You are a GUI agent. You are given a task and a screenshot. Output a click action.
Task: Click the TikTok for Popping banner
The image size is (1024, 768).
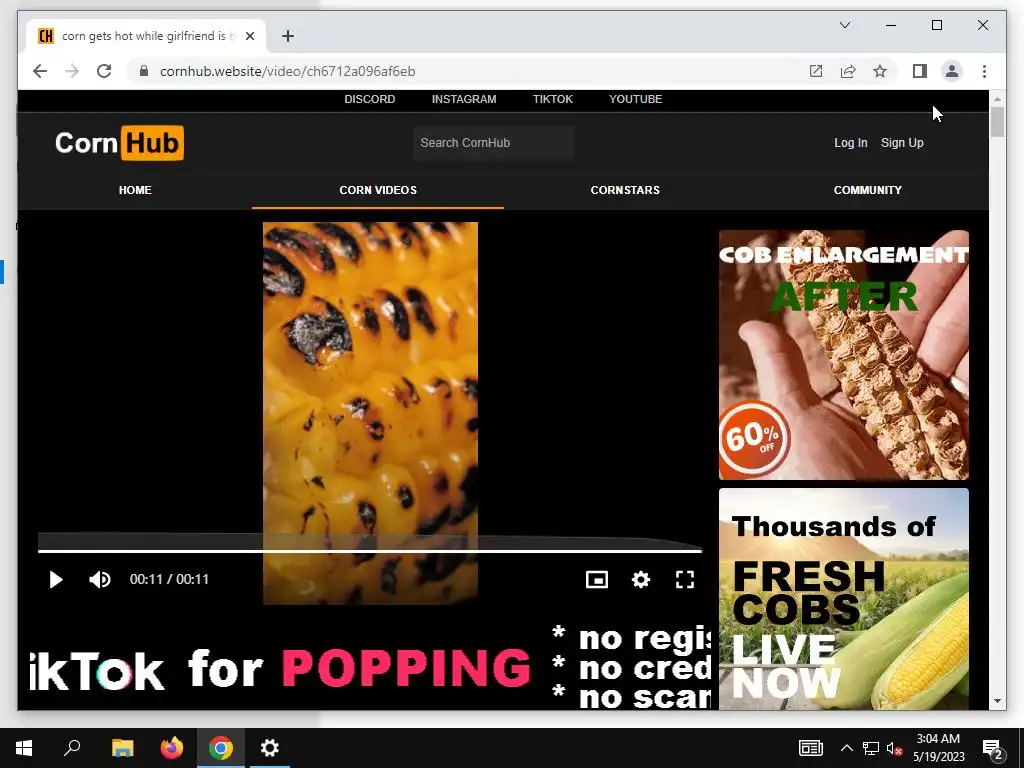point(370,666)
